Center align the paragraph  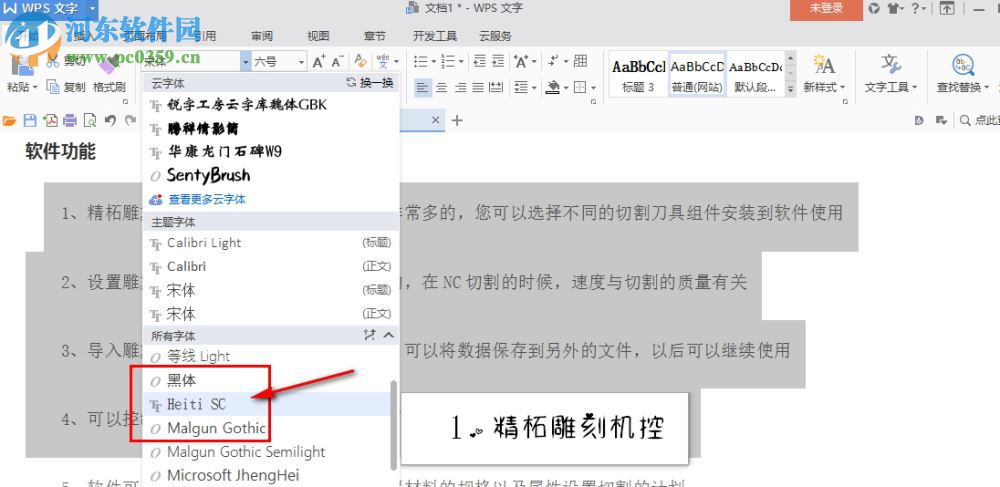(441, 87)
